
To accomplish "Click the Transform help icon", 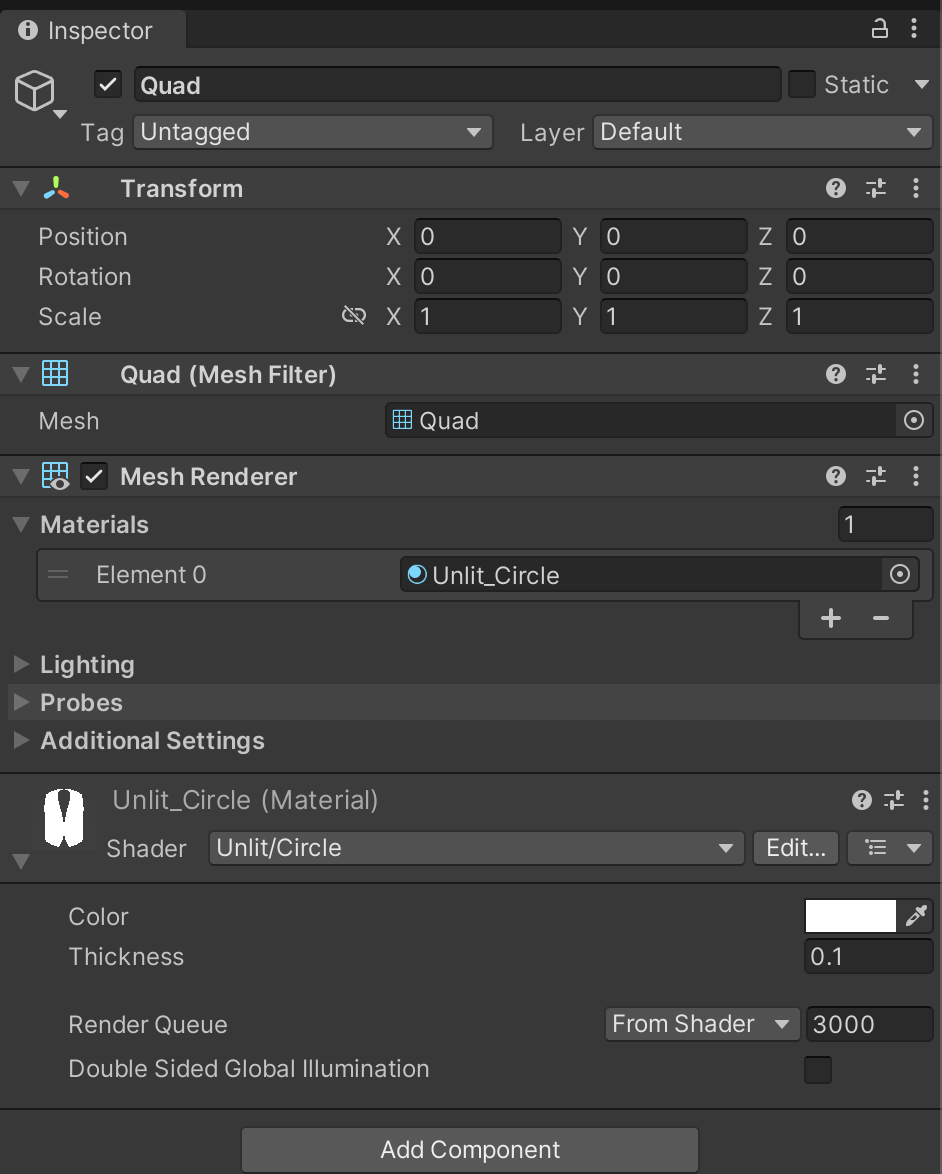I will point(835,187).
